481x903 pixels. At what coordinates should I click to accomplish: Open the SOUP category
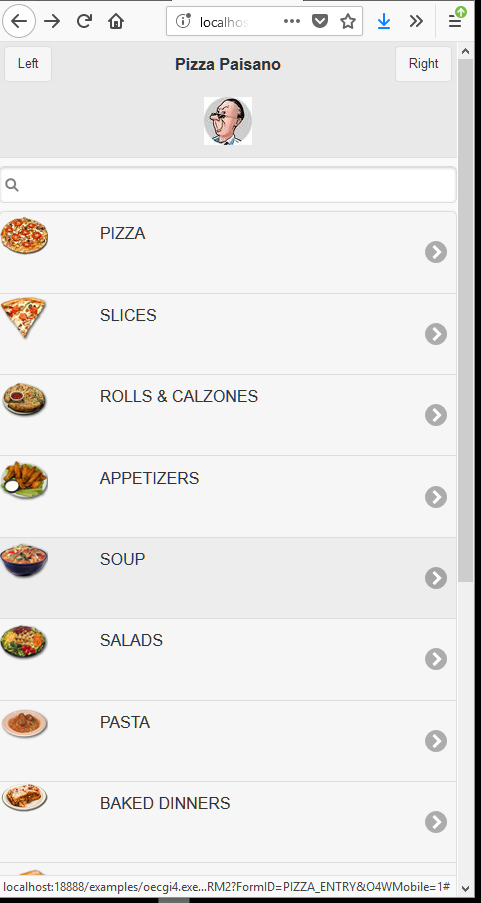coord(228,578)
